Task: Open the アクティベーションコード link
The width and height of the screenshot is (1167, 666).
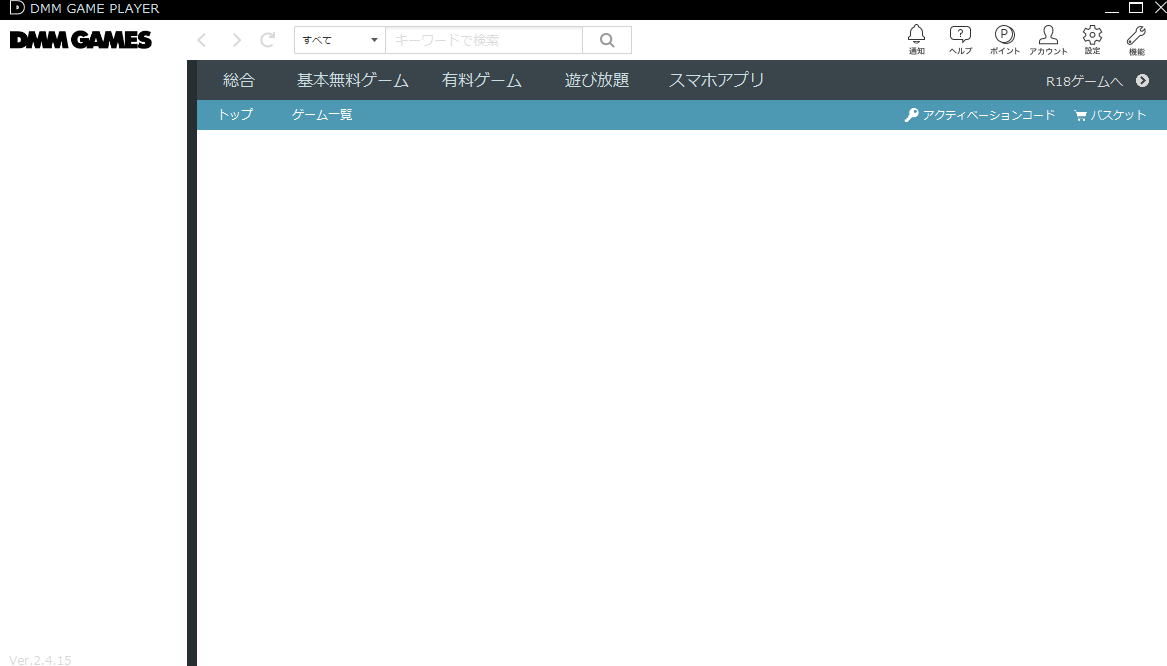Action: (x=980, y=115)
